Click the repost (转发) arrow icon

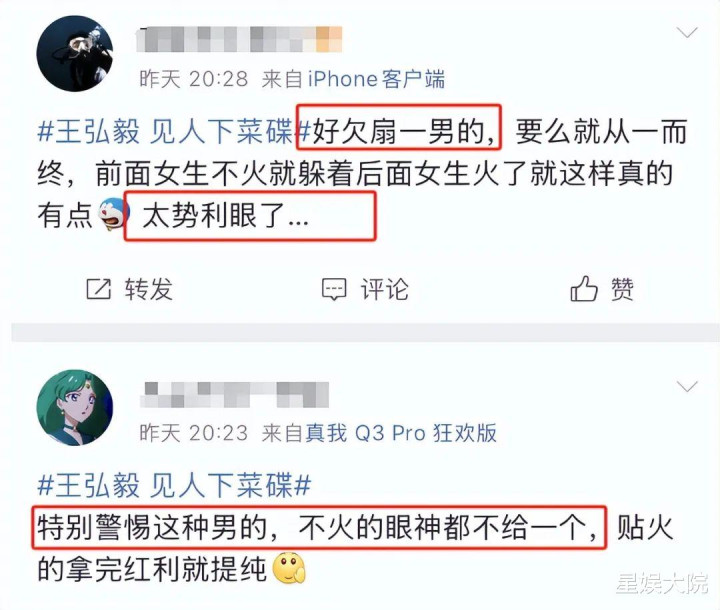(99, 289)
